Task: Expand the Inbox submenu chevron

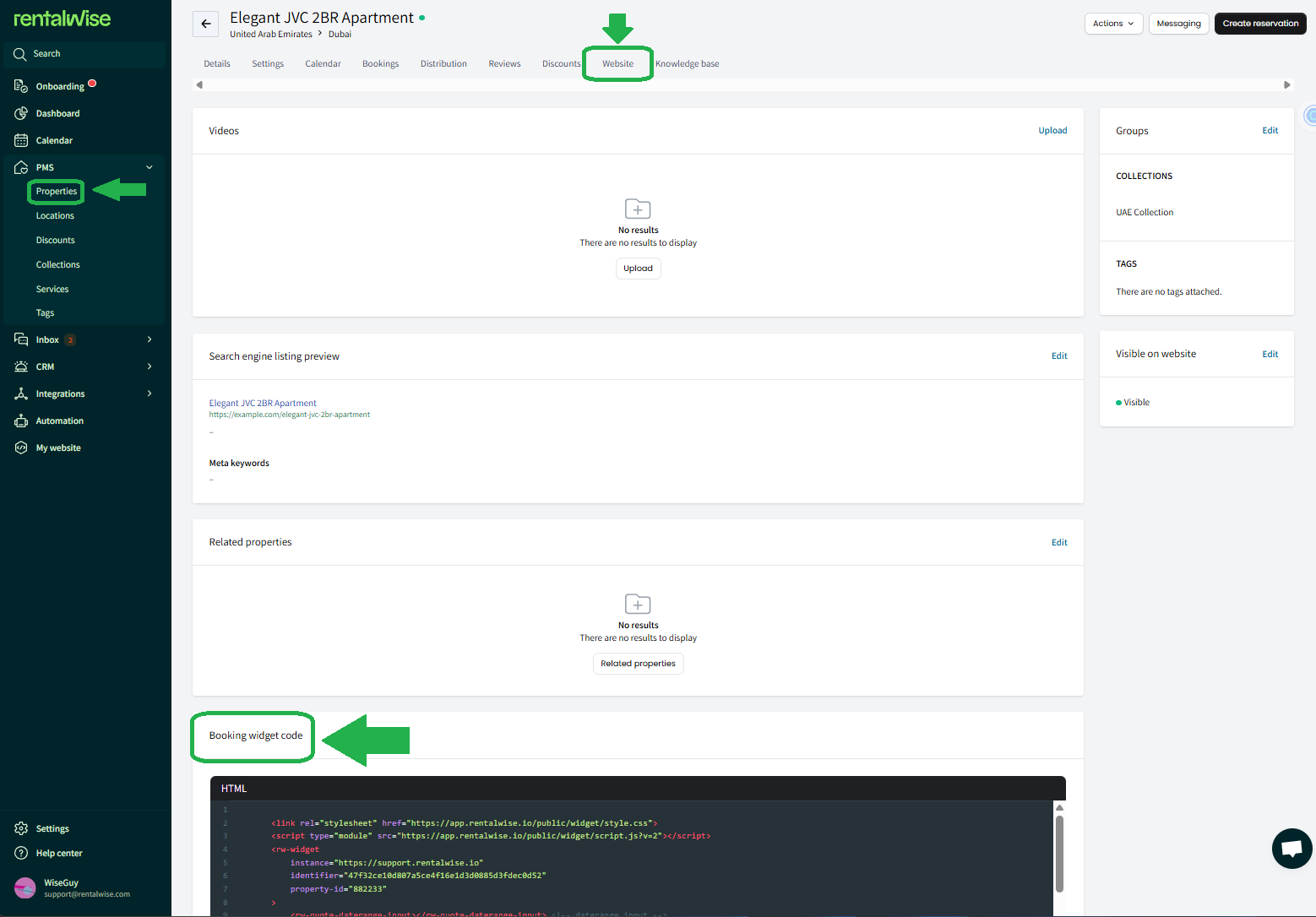Action: point(150,339)
